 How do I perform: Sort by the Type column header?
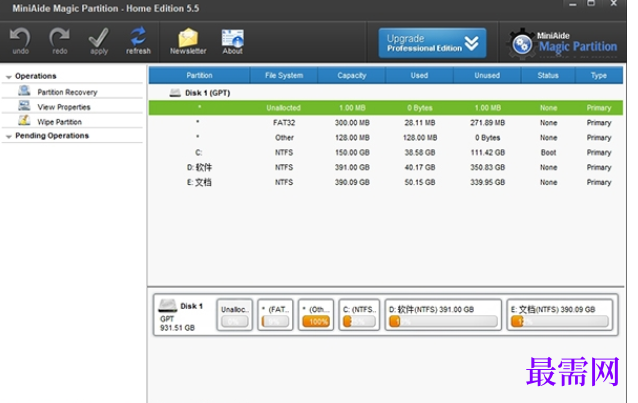coord(599,75)
